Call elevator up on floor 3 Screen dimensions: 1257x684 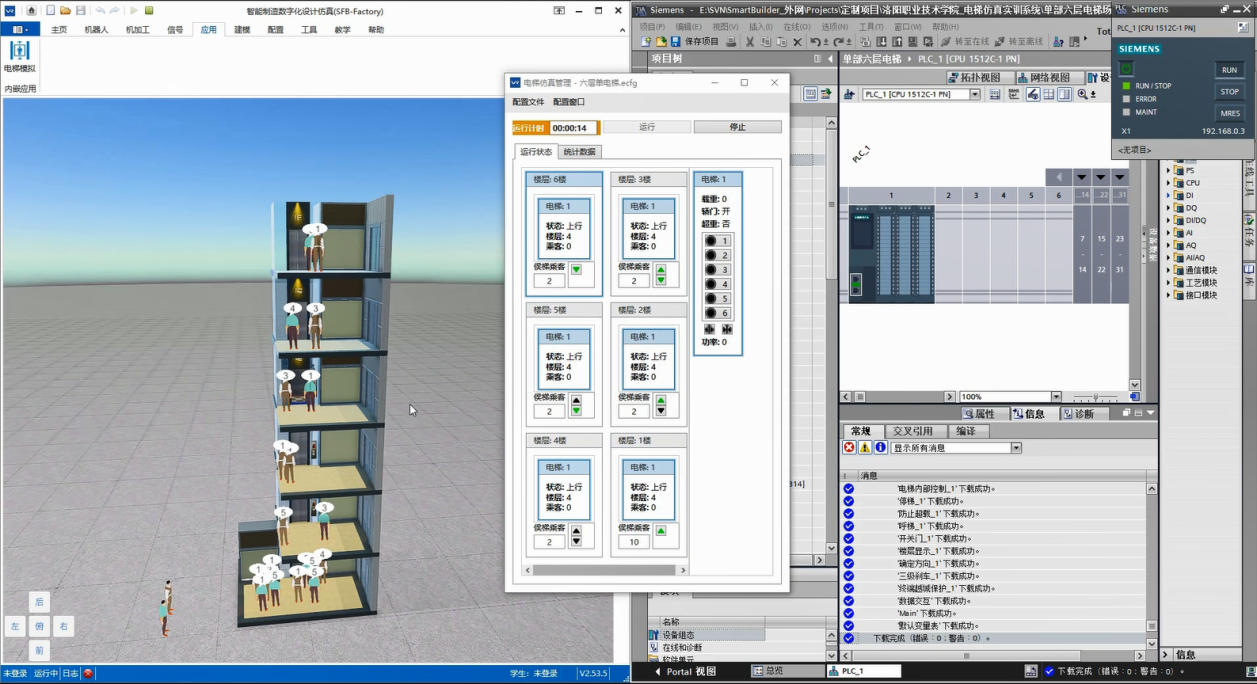point(661,268)
